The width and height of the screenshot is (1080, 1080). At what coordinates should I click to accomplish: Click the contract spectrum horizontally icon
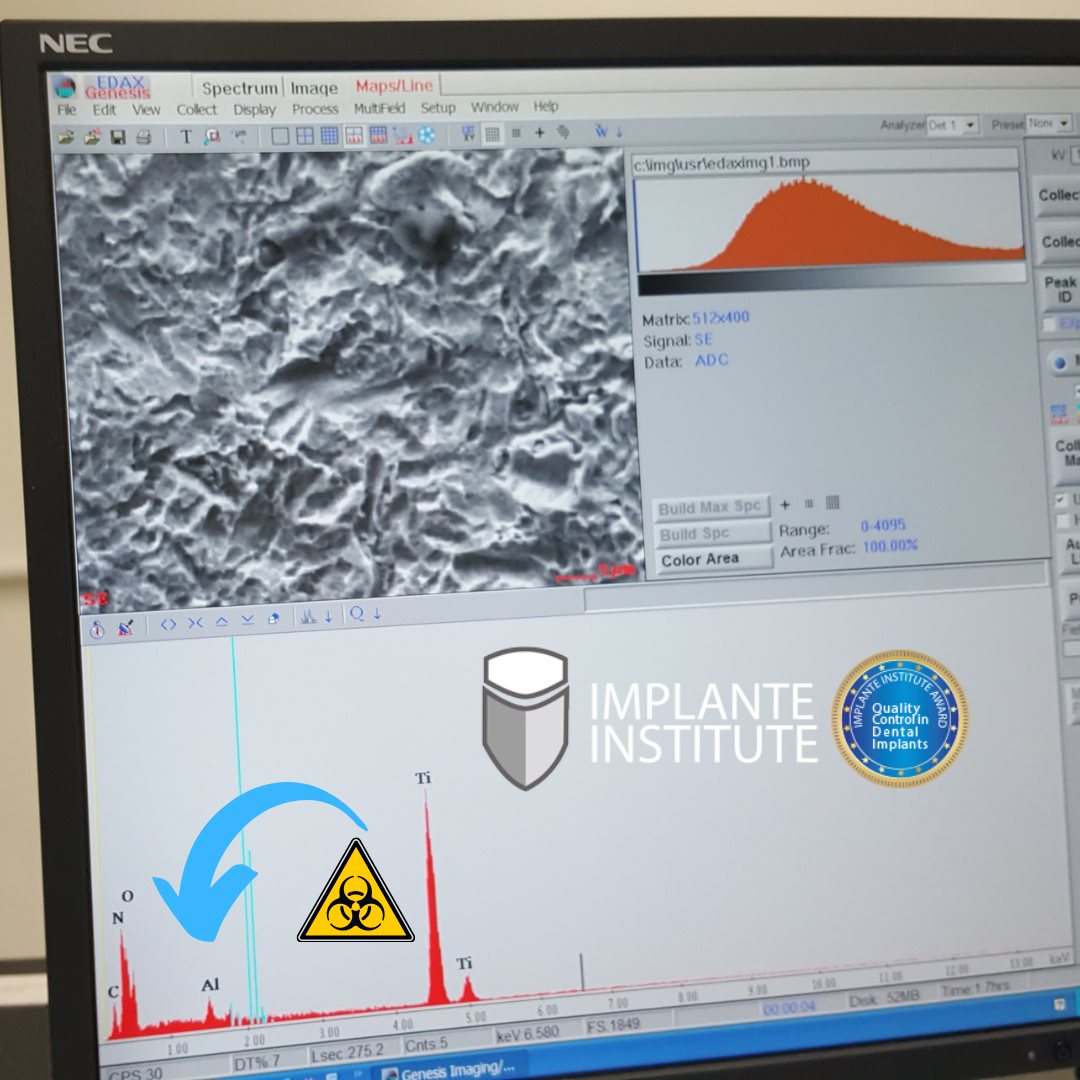[194, 623]
